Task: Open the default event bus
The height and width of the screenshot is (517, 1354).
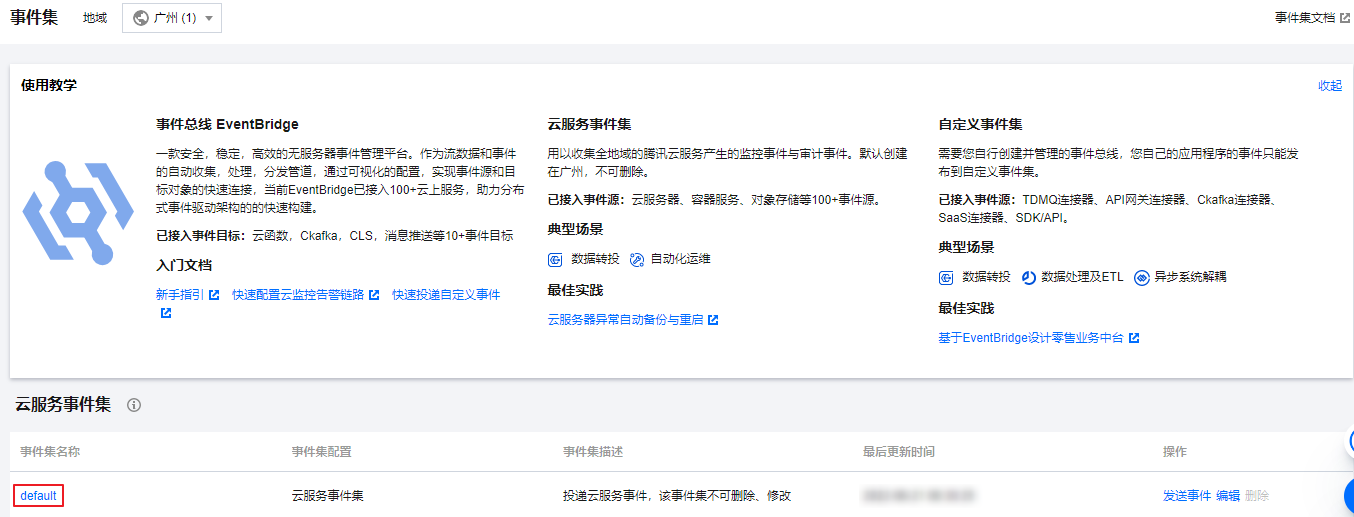Action: click(x=39, y=496)
